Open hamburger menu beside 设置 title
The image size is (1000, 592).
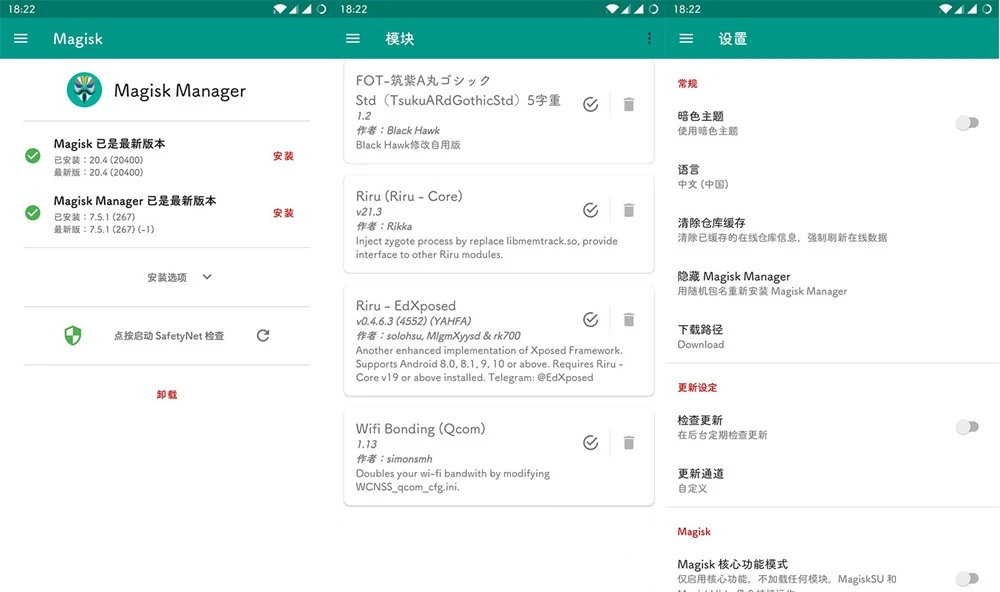pos(686,39)
